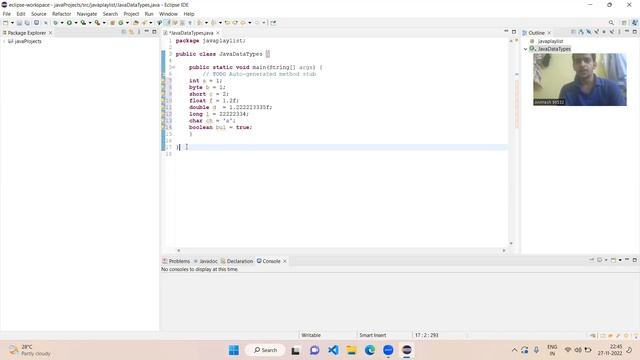Image resolution: width=640 pixels, height=360 pixels.
Task: Maximize the editor area
Action: [514, 31]
